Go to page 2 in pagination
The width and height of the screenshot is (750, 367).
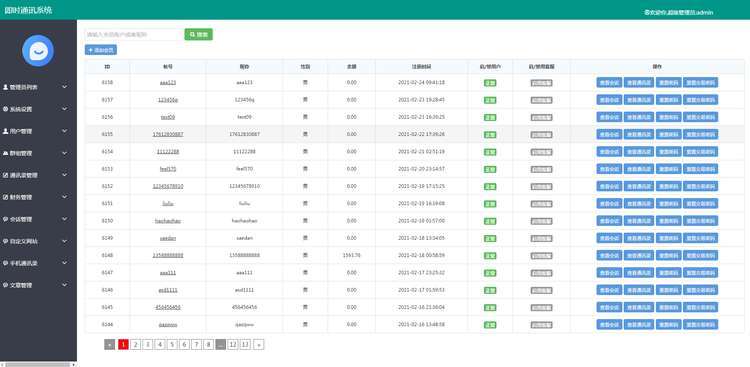coord(135,345)
